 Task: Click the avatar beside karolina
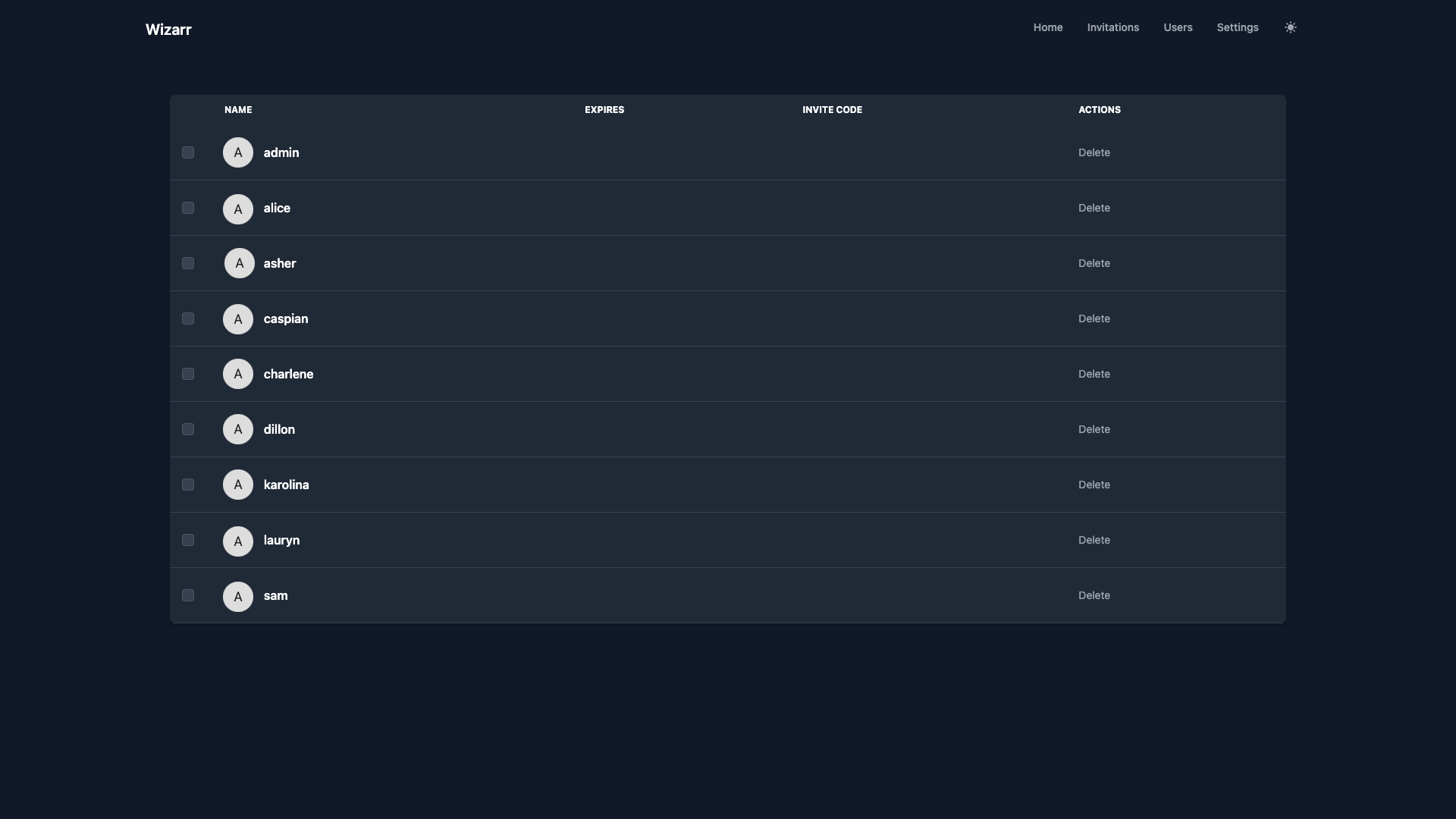click(237, 485)
